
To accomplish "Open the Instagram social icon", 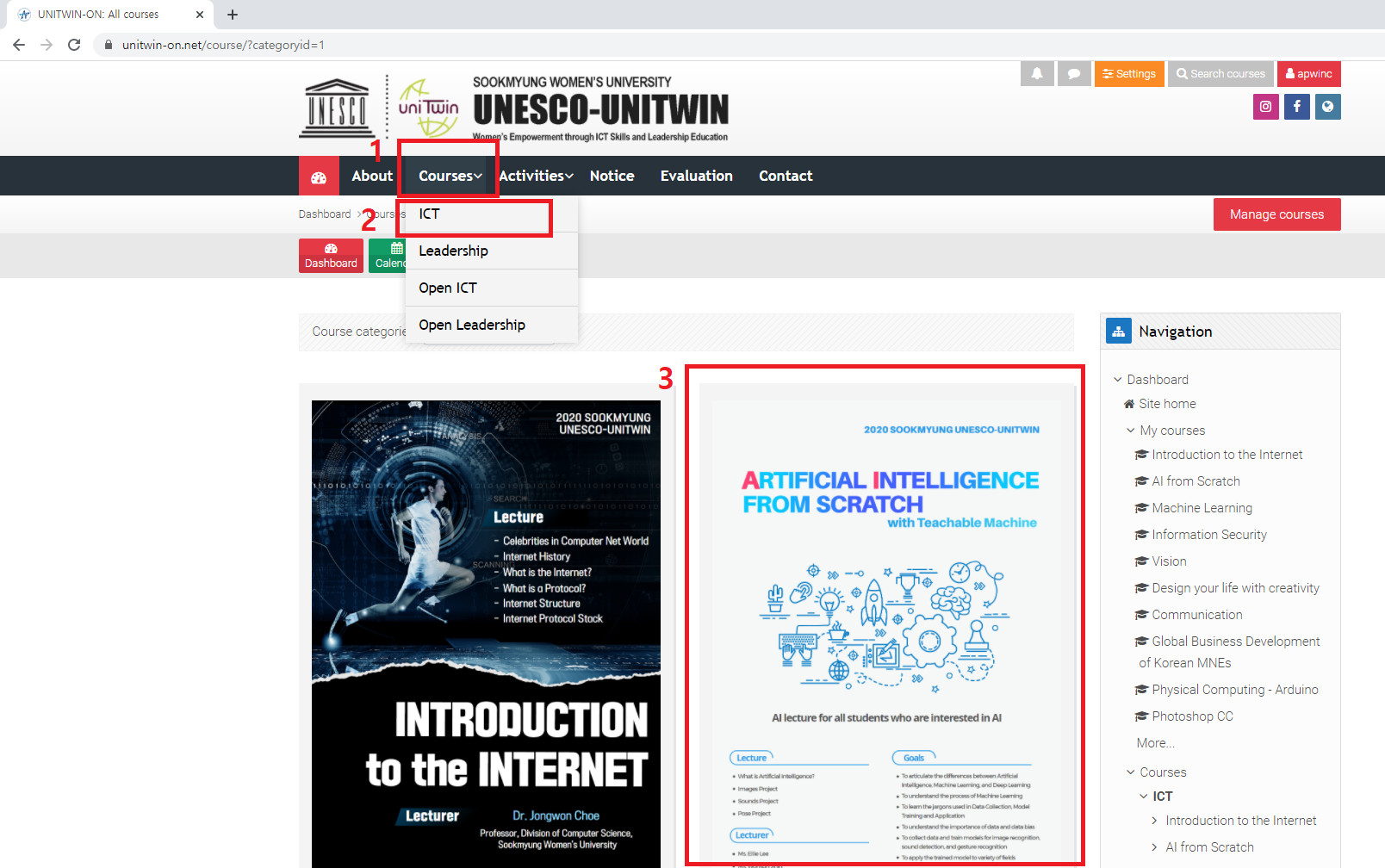I will 1265,107.
